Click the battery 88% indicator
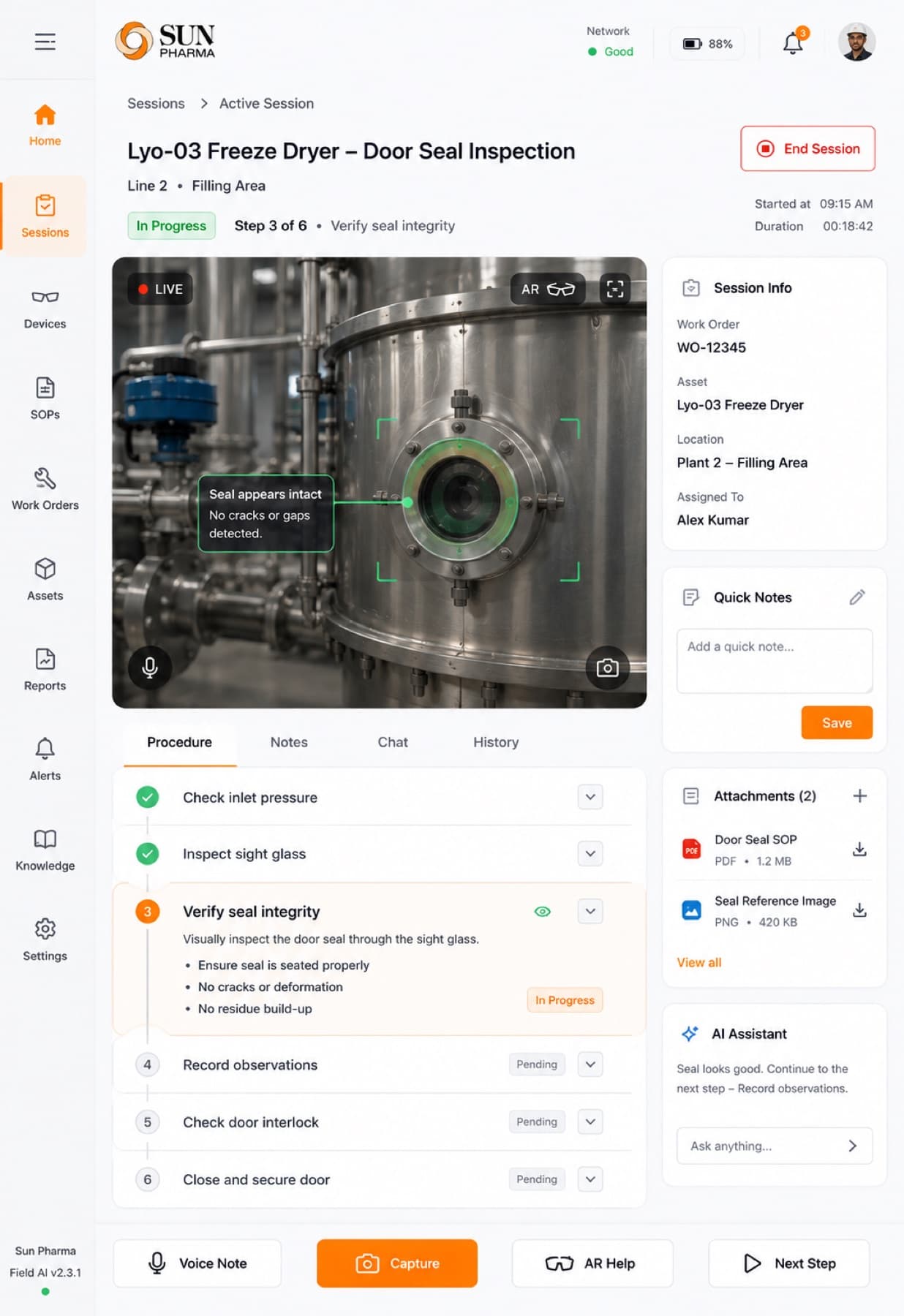This screenshot has width=904, height=1316. (x=707, y=44)
